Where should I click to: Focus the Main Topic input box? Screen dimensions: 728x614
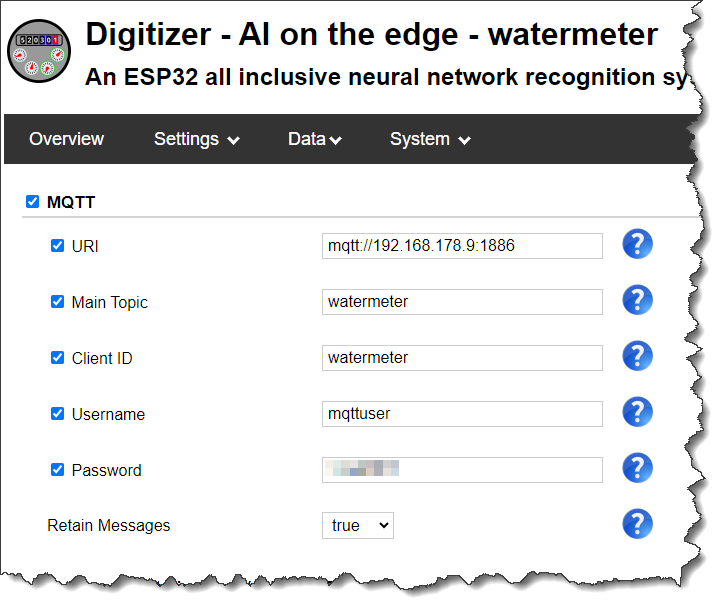coord(462,302)
